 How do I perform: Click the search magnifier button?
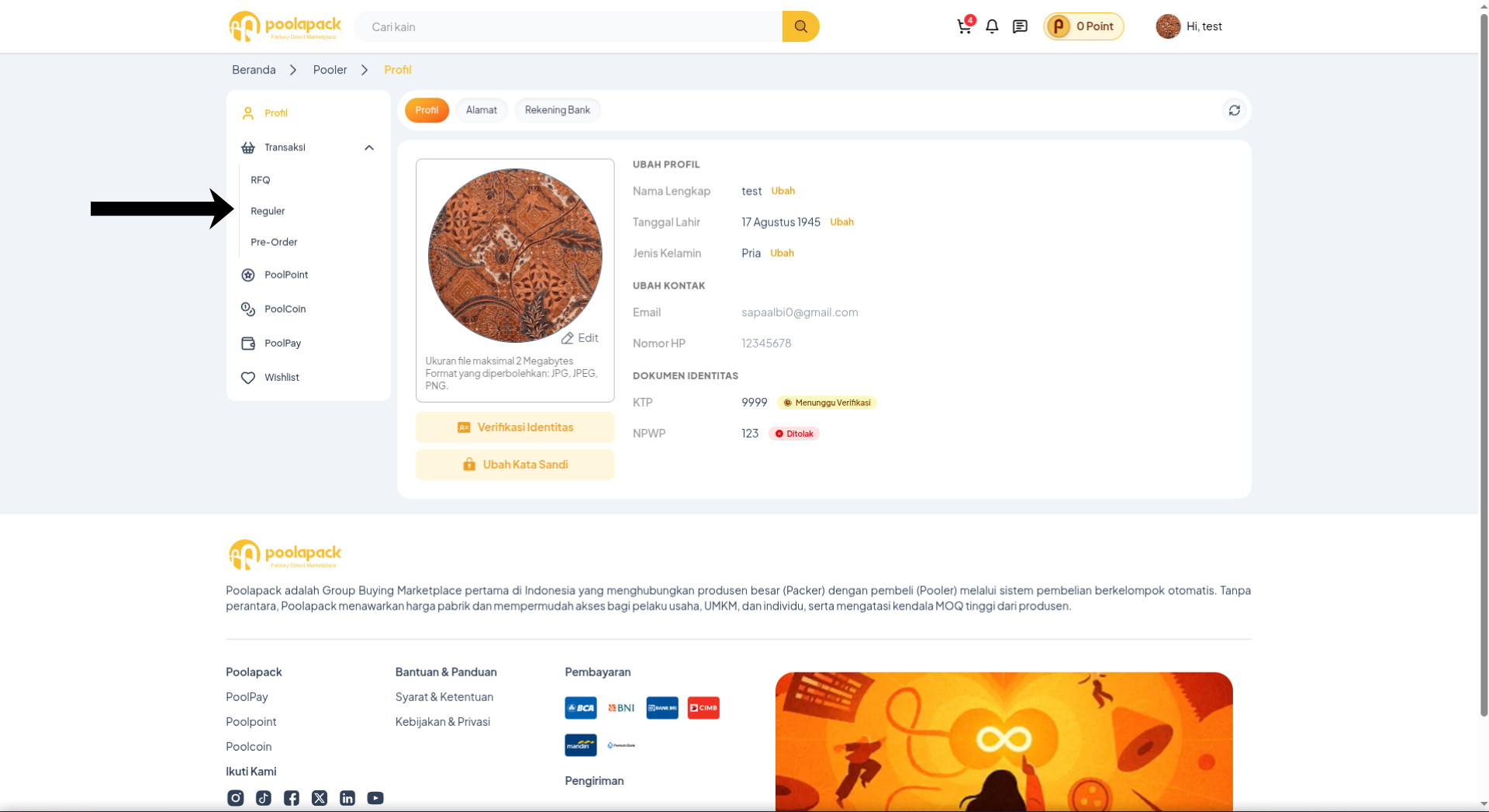800,26
